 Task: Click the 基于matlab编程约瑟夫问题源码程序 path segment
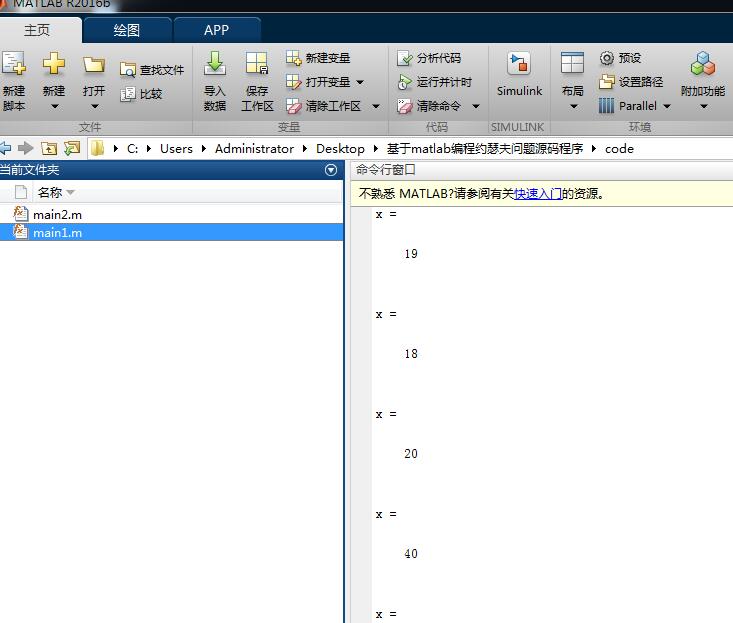click(x=485, y=149)
